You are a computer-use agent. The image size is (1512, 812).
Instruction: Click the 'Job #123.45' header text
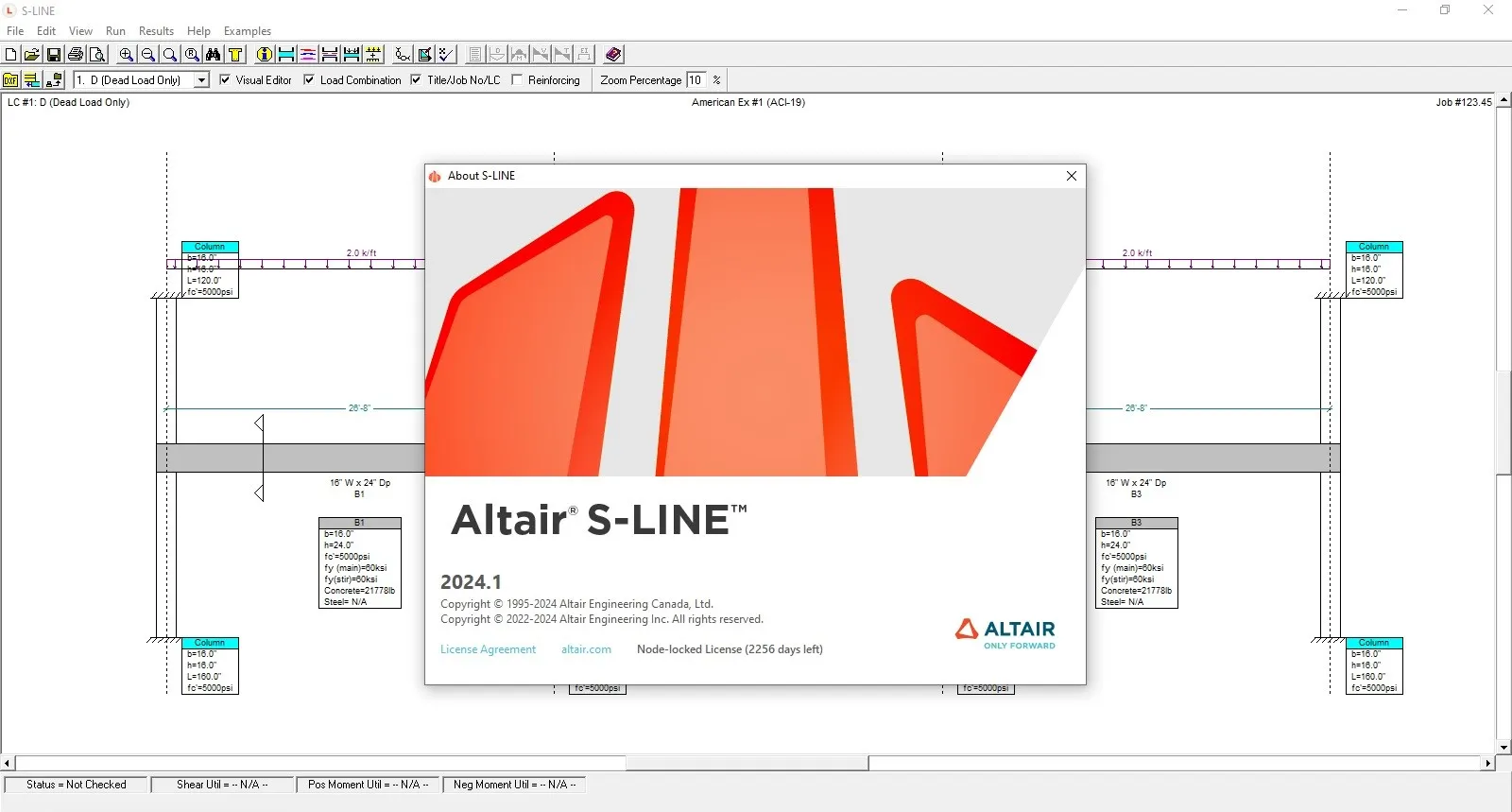tap(1464, 102)
